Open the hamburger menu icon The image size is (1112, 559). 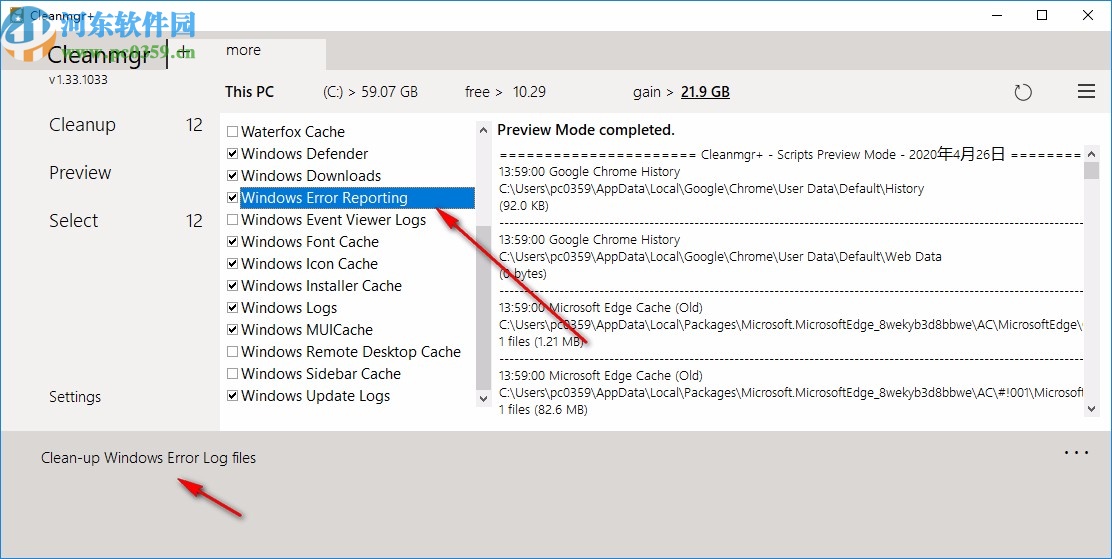click(x=1086, y=92)
